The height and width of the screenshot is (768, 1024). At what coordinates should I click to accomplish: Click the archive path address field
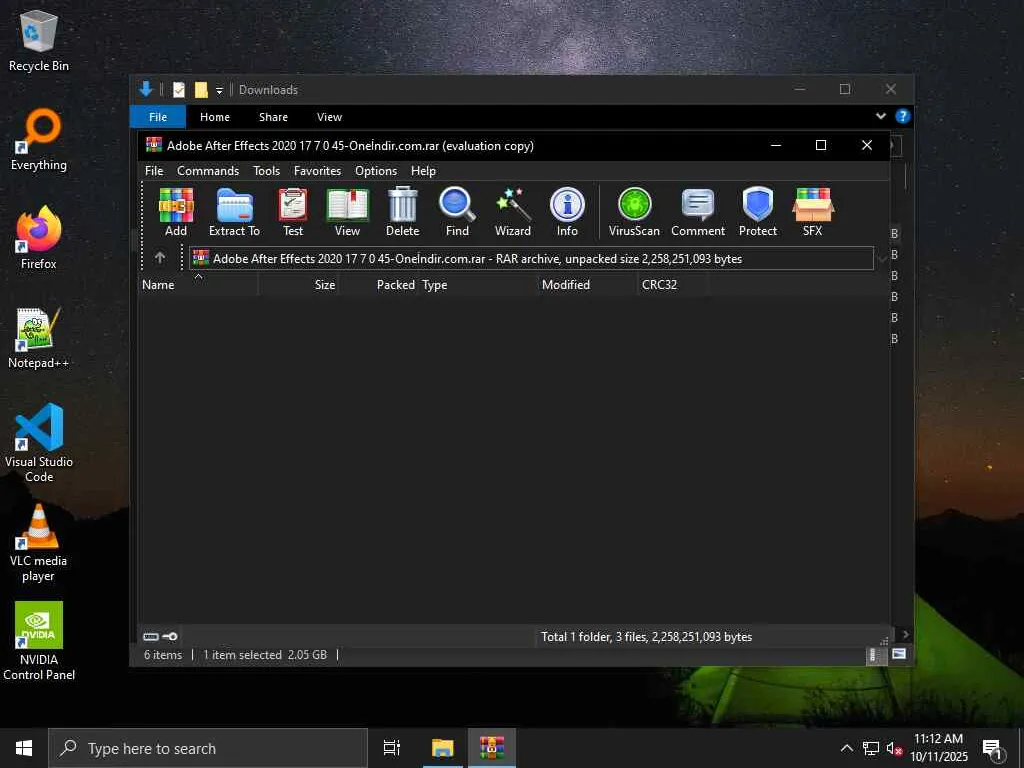(531, 259)
